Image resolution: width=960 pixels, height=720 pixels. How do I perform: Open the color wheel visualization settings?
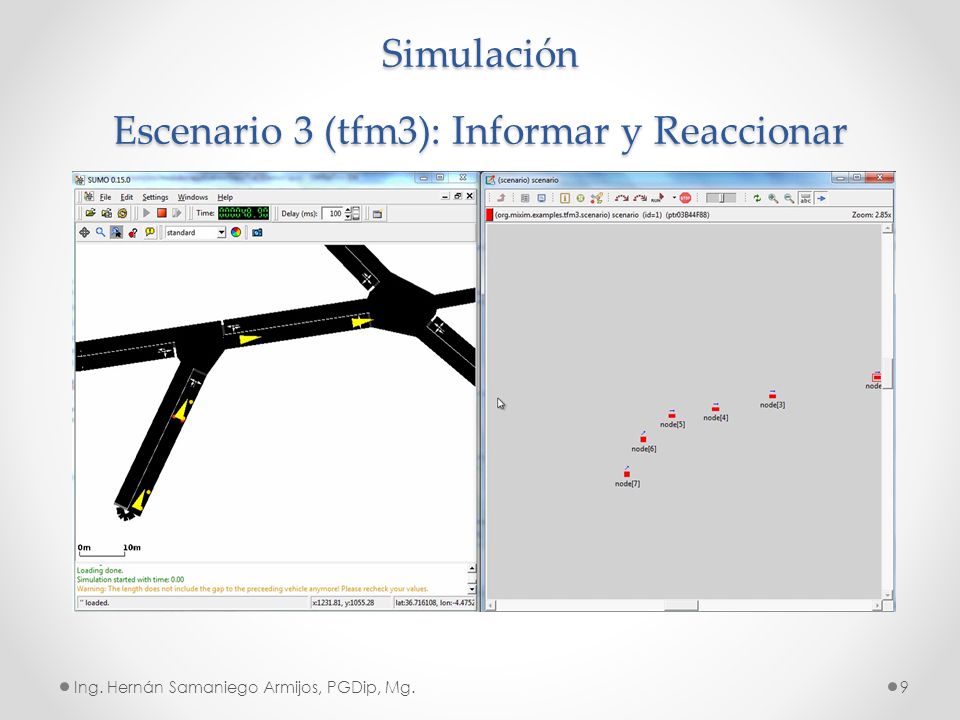pos(236,233)
